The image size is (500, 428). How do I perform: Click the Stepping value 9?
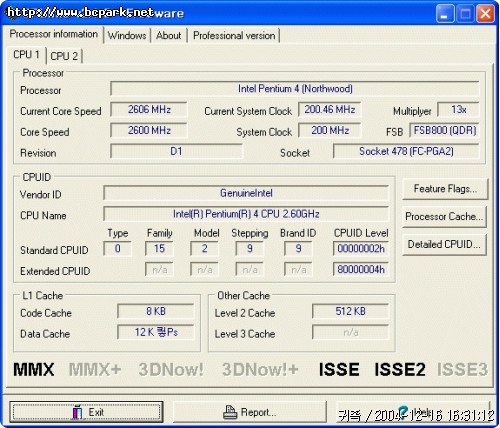(249, 248)
